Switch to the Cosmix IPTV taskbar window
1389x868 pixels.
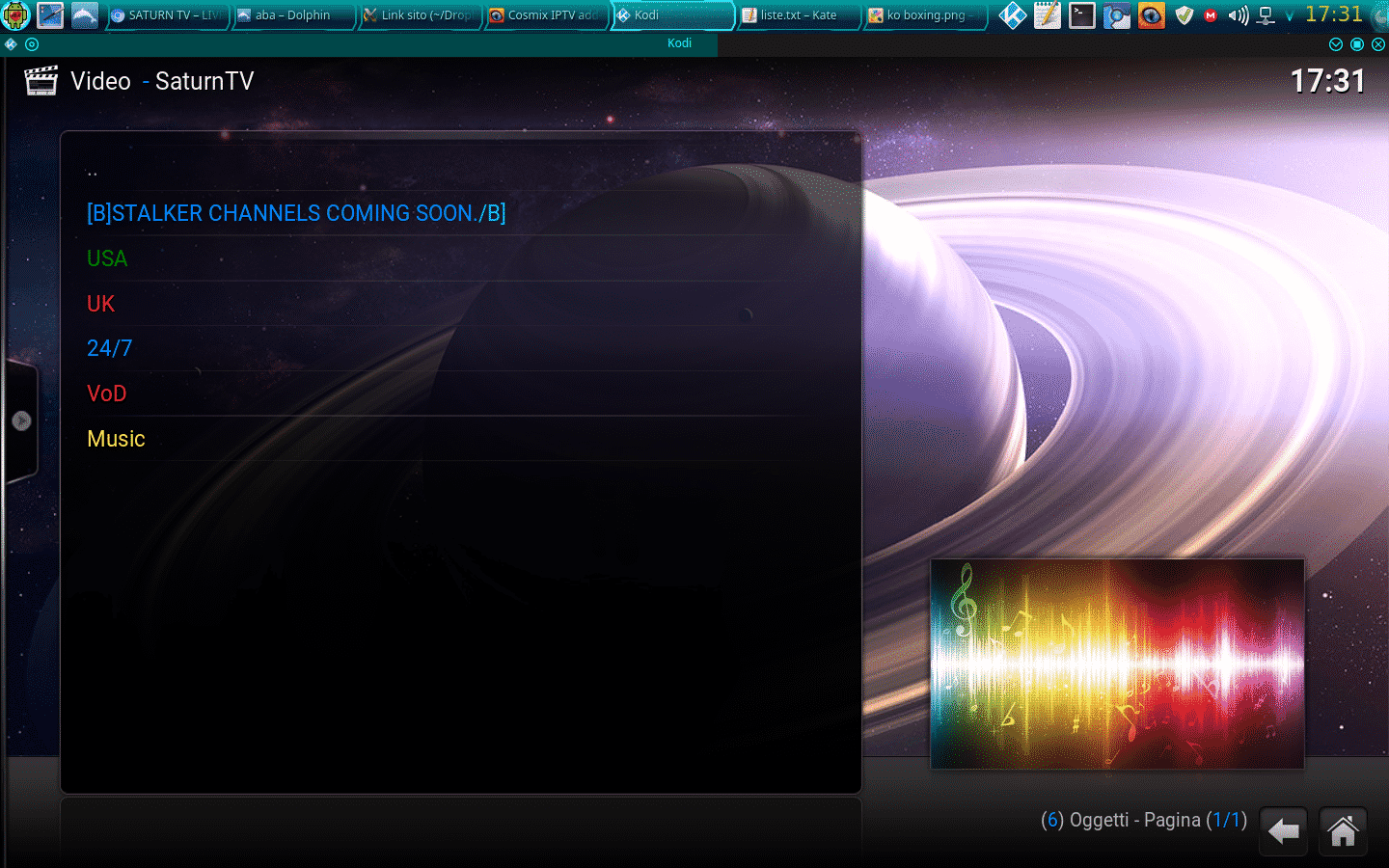[545, 15]
